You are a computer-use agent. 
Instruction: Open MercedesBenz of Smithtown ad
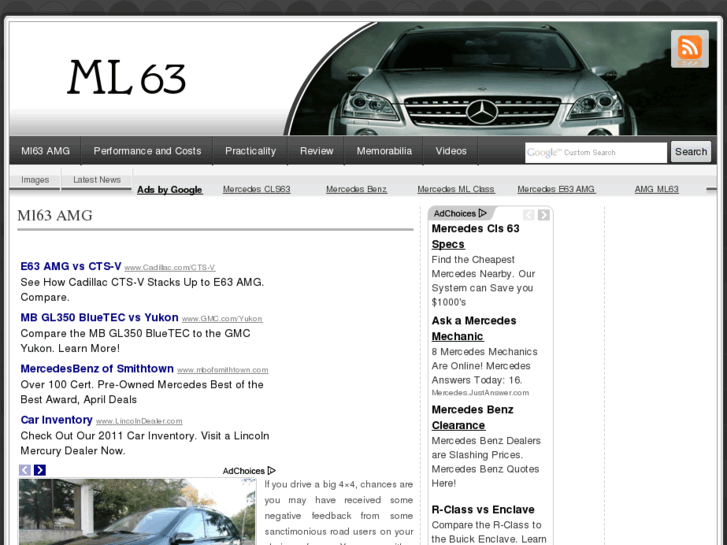tap(97, 368)
